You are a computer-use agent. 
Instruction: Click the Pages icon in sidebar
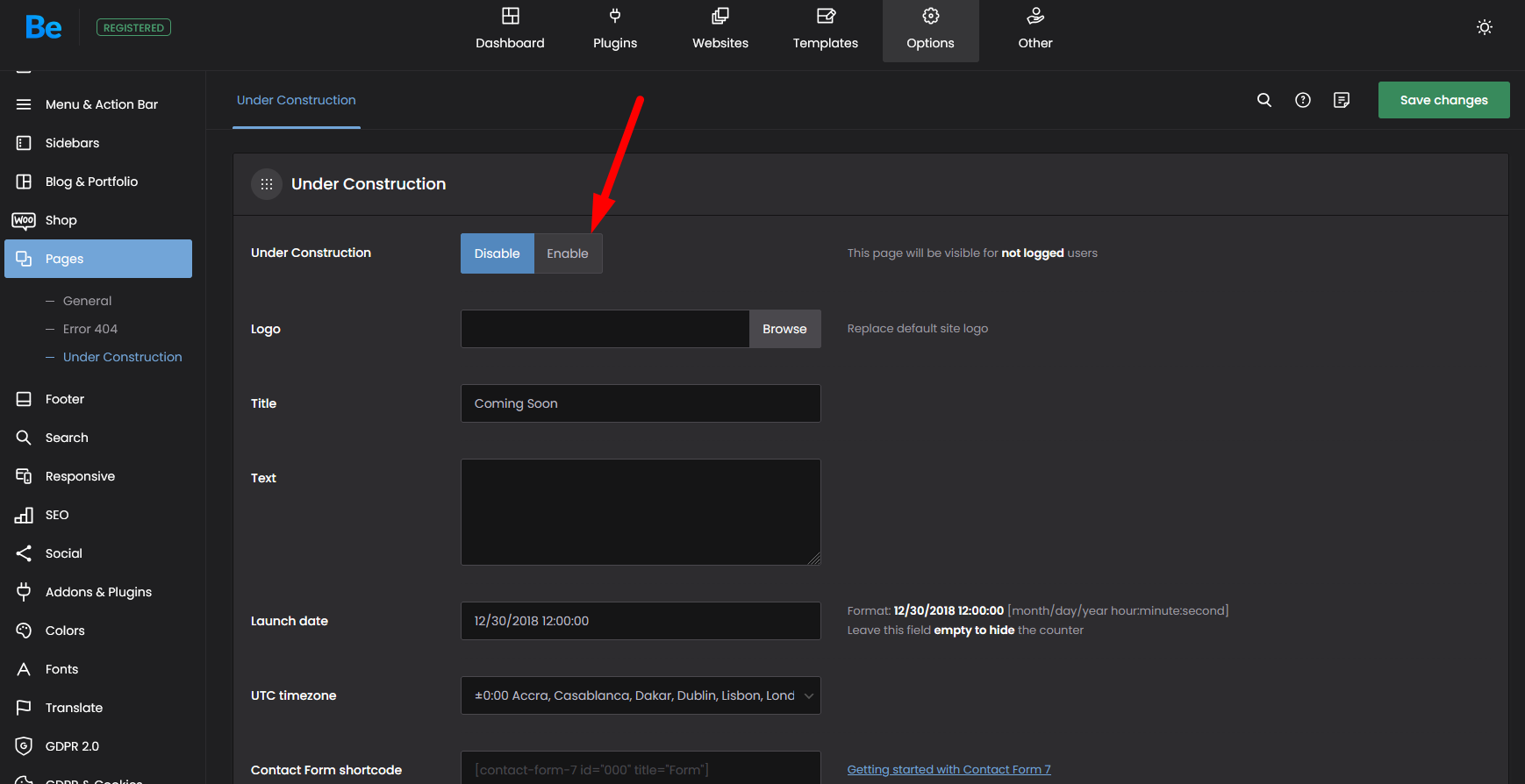pyautogui.click(x=24, y=259)
